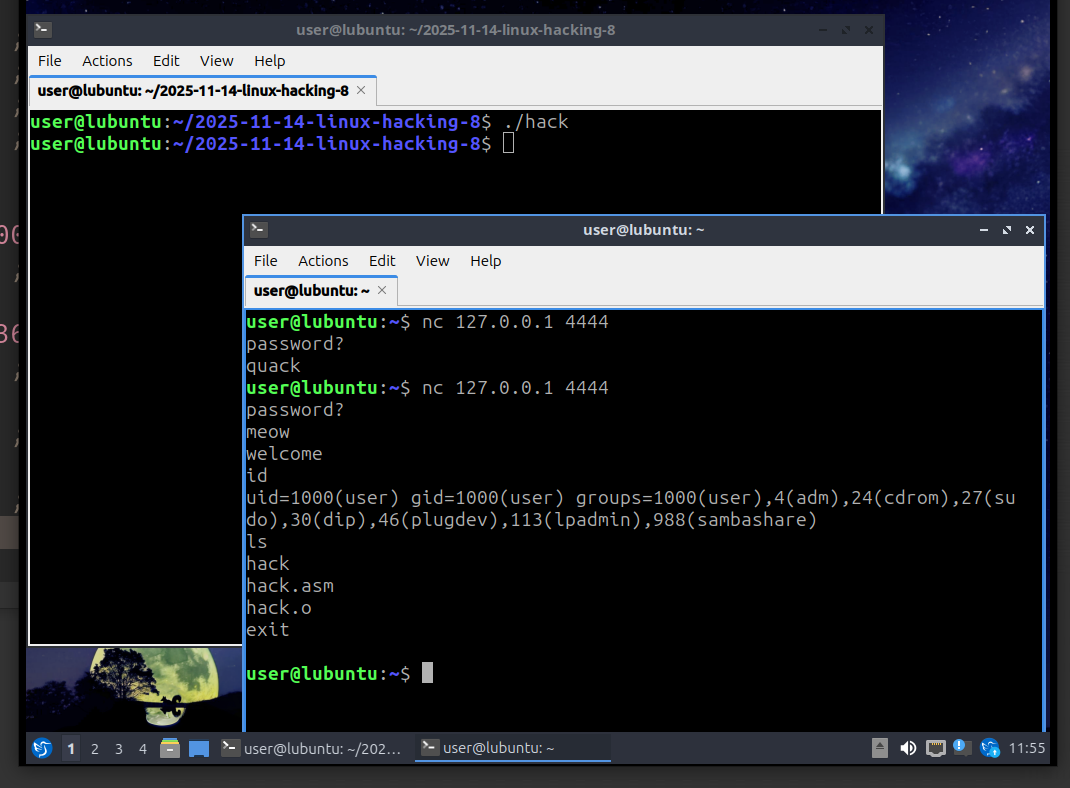Open View menu in the back terminal
This screenshot has width=1070, height=788.
(216, 61)
